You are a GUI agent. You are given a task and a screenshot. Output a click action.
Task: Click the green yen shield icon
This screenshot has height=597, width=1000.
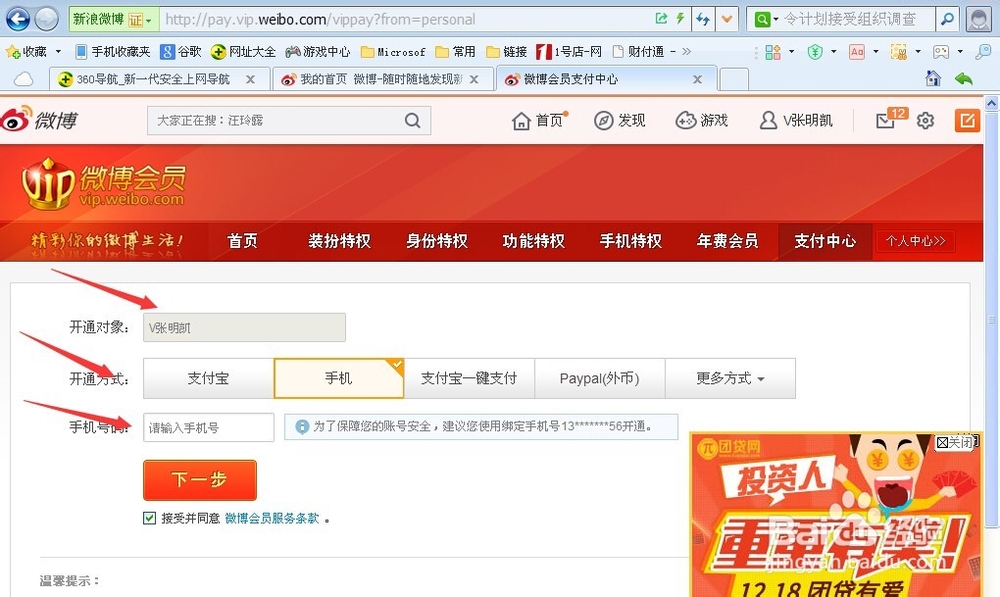[815, 52]
